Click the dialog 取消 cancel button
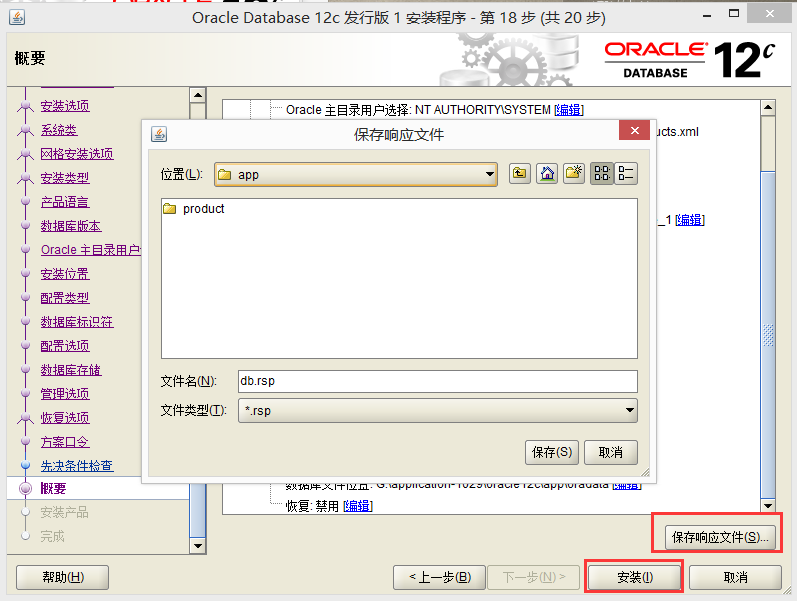797x601 pixels. (610, 453)
